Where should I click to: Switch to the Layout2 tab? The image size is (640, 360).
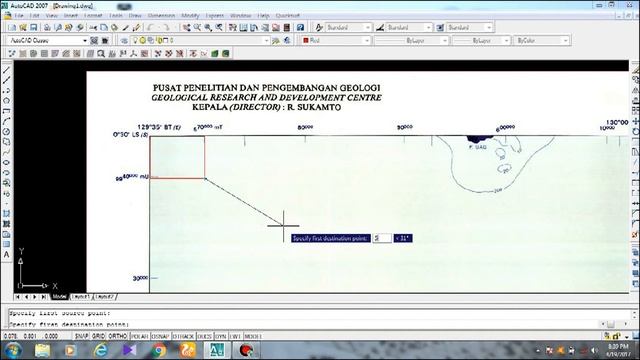105,297
